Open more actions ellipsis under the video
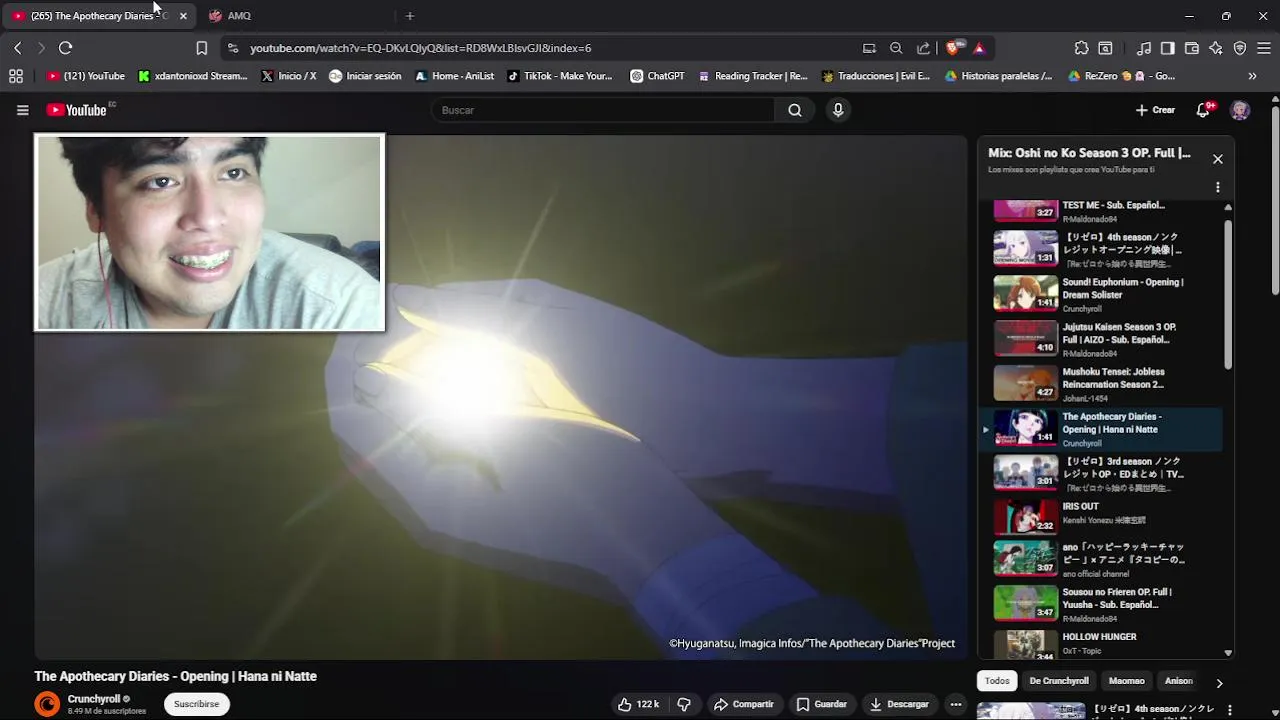Screen dimensions: 1280x720 956,704
